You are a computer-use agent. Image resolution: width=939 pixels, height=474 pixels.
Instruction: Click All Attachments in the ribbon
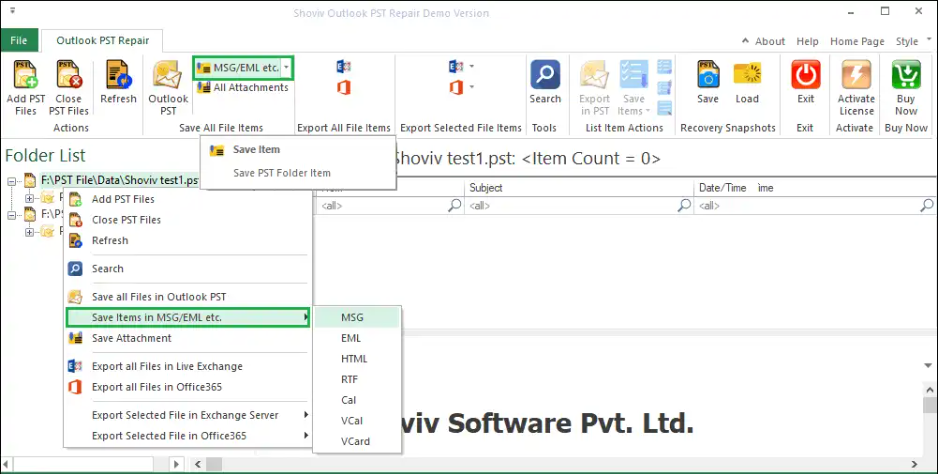tap(243, 87)
